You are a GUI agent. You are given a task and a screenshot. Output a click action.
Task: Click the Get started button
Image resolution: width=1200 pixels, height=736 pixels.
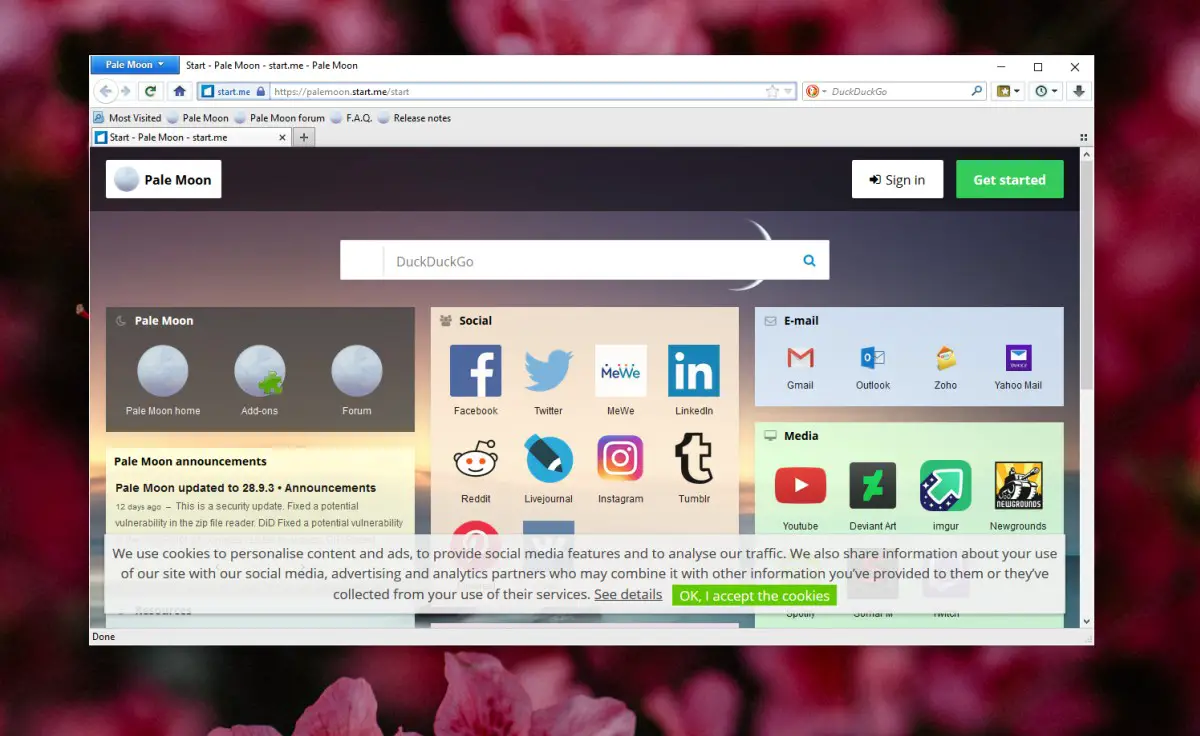1009,180
